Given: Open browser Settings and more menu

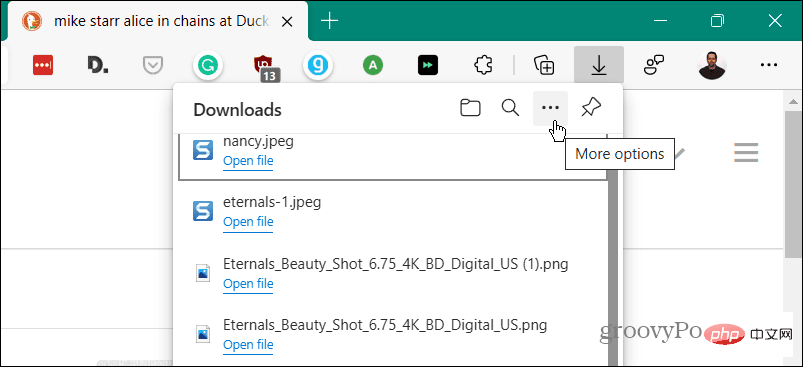Looking at the screenshot, I should tap(769, 65).
